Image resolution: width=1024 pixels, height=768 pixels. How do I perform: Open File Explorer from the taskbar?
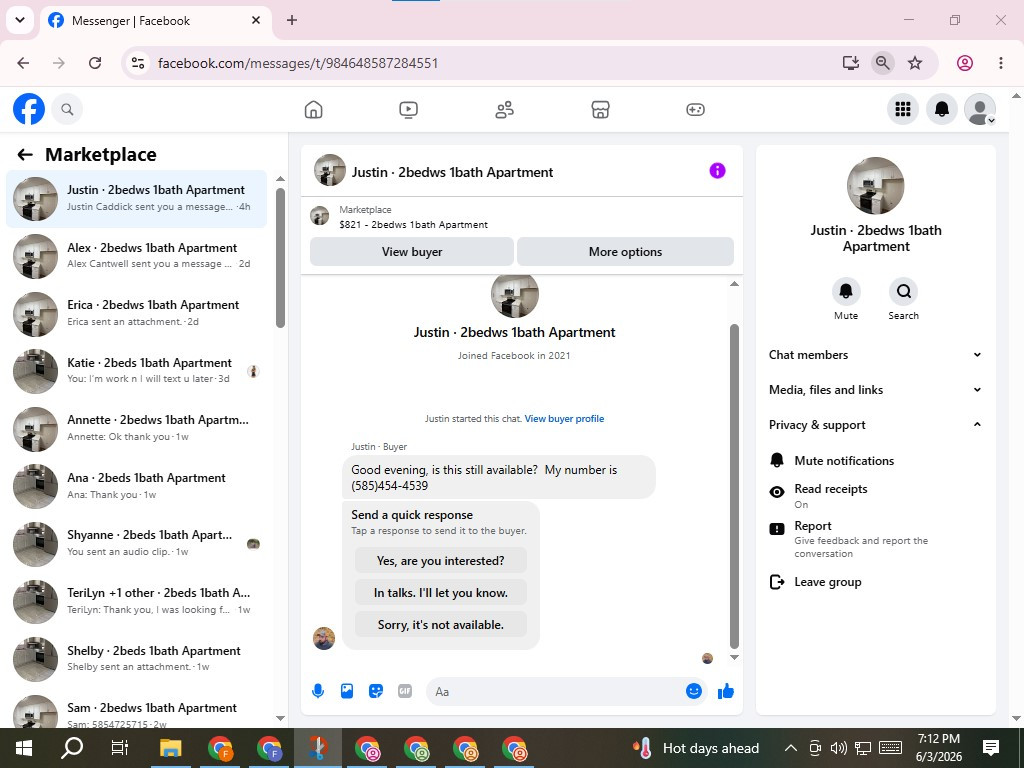click(x=171, y=748)
